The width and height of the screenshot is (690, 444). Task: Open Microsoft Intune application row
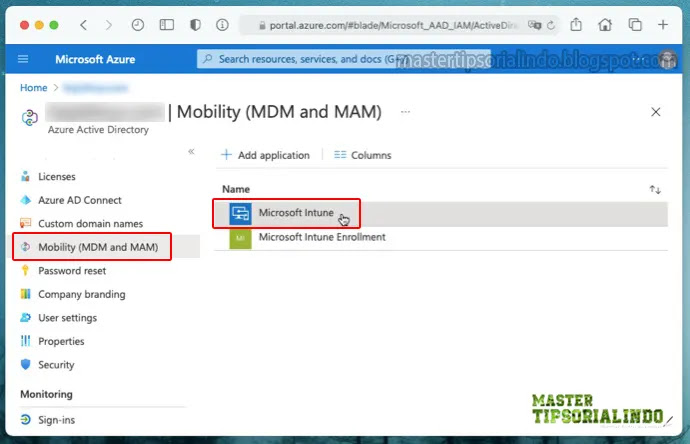[x=440, y=214]
